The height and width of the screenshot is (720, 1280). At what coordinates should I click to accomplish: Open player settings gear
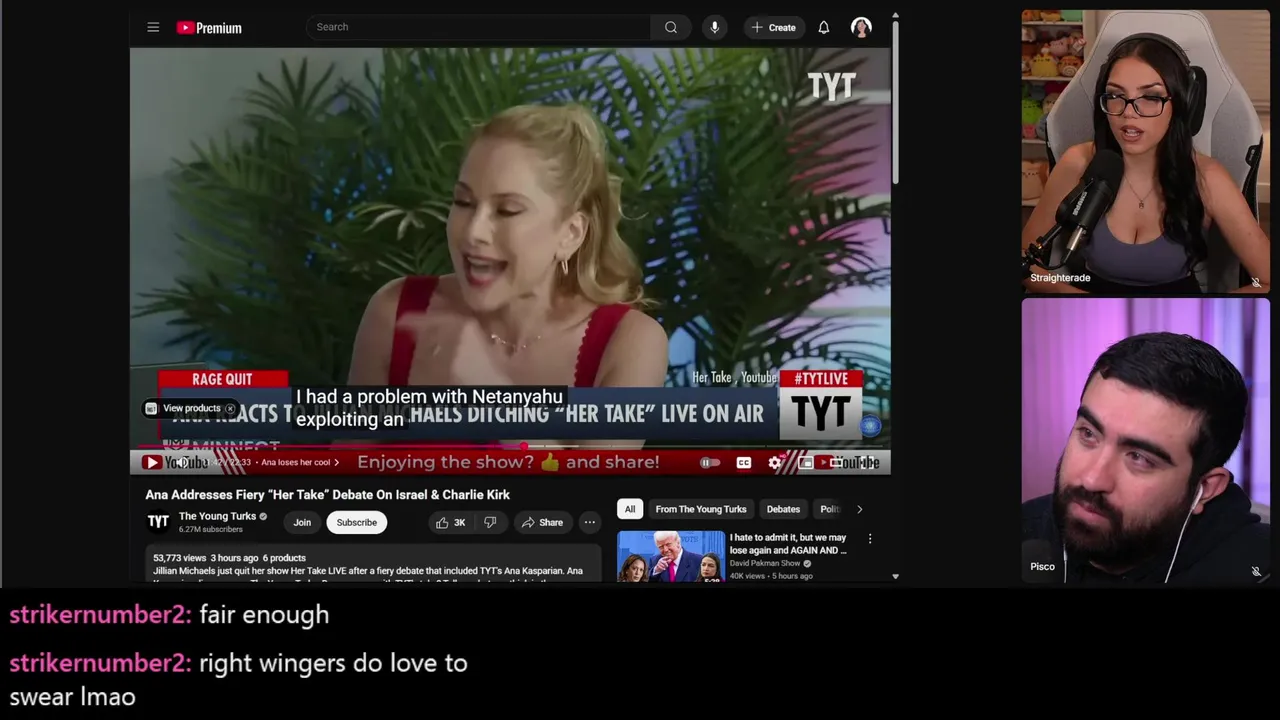pos(774,462)
